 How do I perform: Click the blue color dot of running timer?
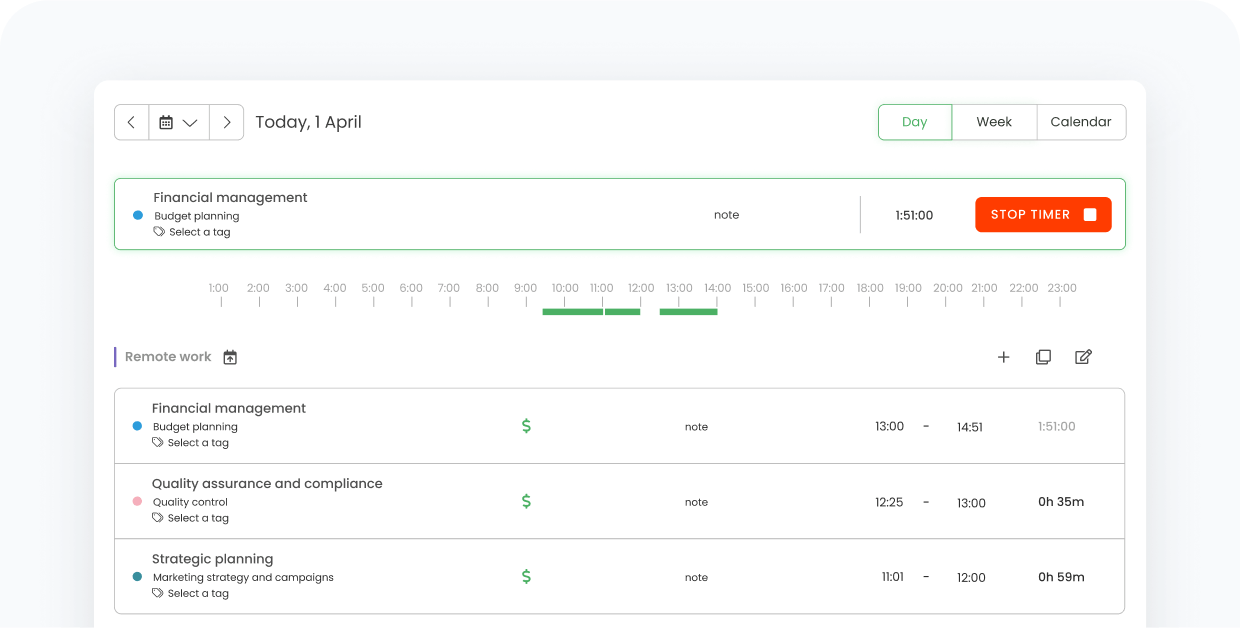tap(138, 215)
